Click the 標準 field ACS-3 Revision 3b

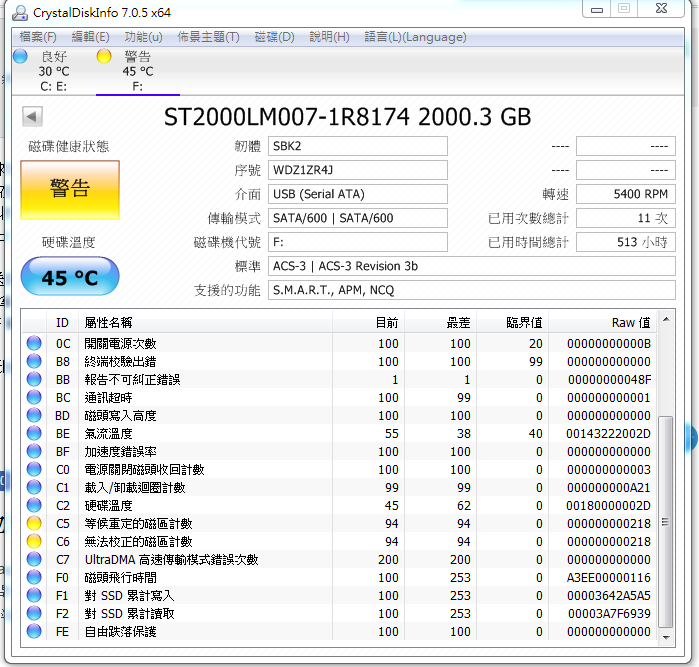(472, 267)
